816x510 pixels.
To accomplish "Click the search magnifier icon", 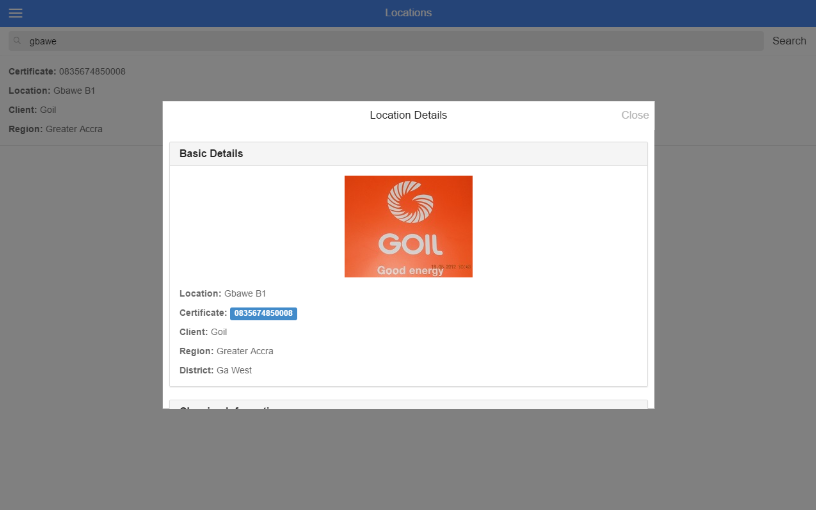I will (x=17, y=41).
